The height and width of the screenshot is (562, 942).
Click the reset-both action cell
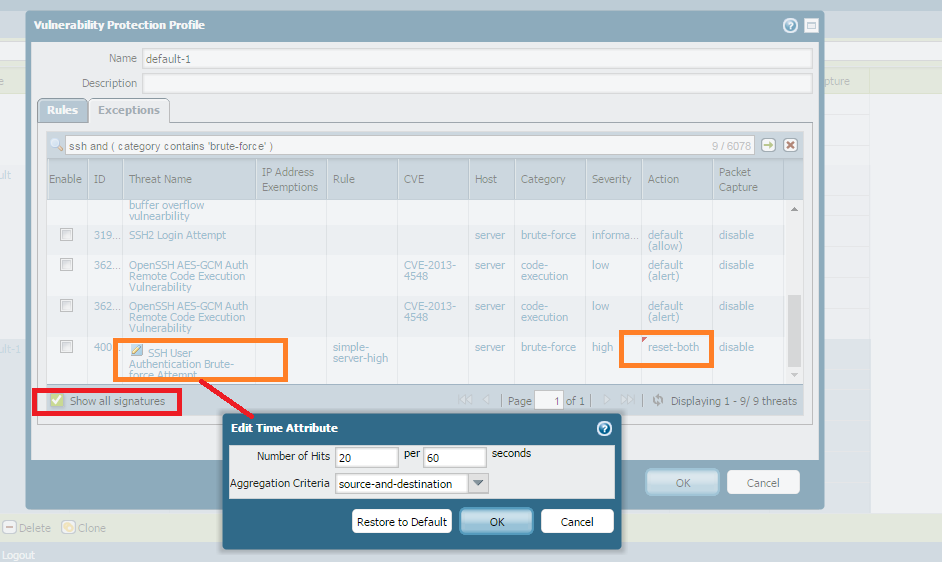click(x=673, y=347)
